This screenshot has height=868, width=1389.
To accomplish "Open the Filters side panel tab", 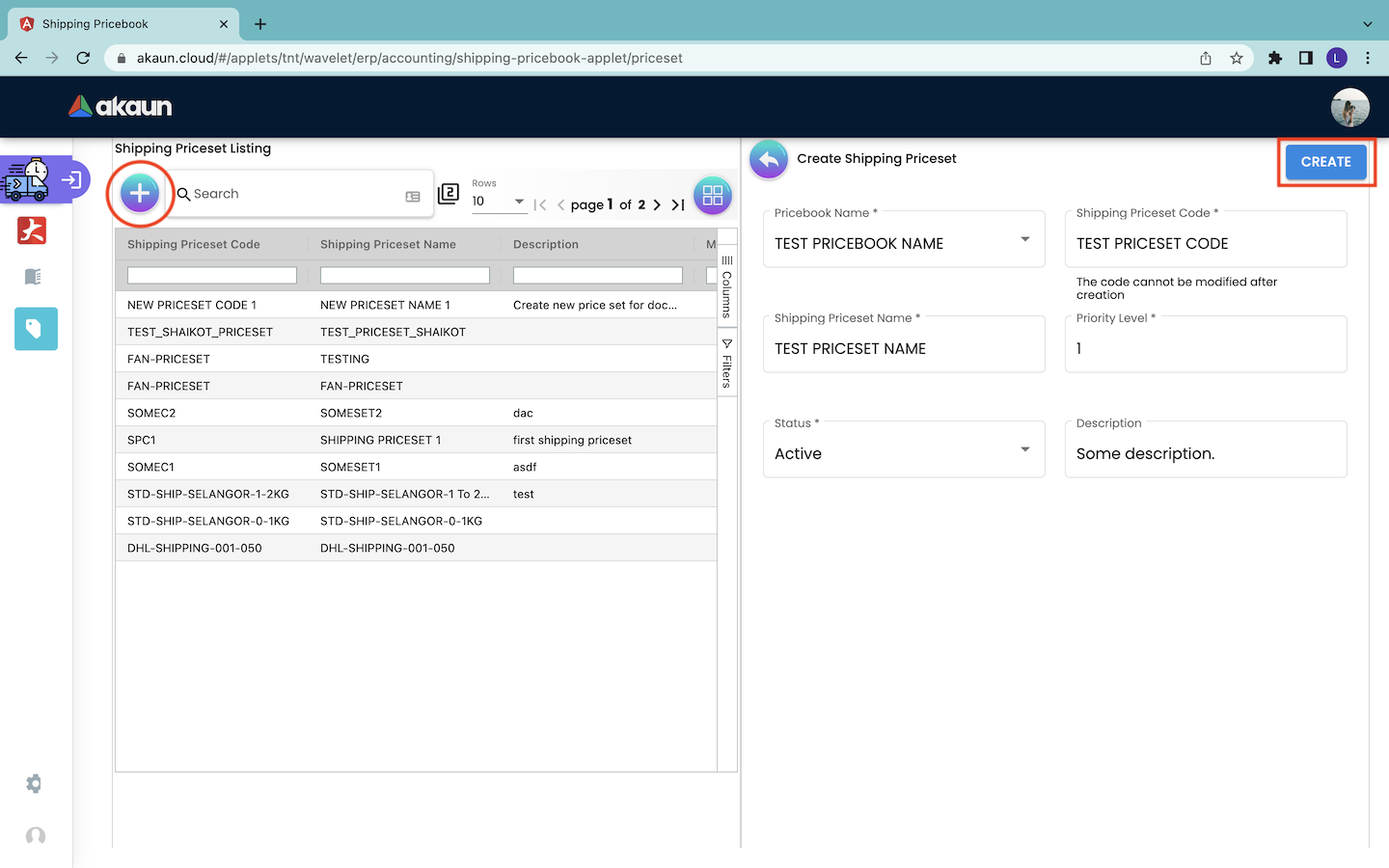I will [727, 364].
